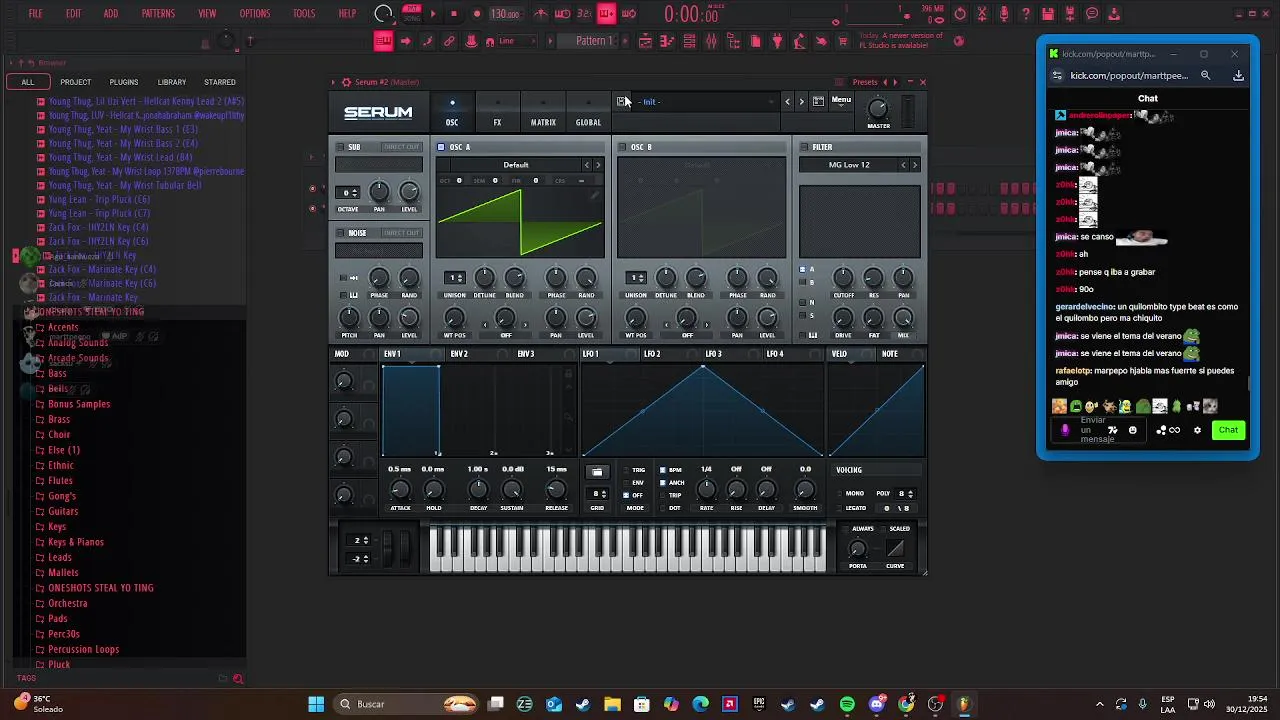Open the PATTERNS menu
Image resolution: width=1280 pixels, height=720 pixels.
click(158, 14)
